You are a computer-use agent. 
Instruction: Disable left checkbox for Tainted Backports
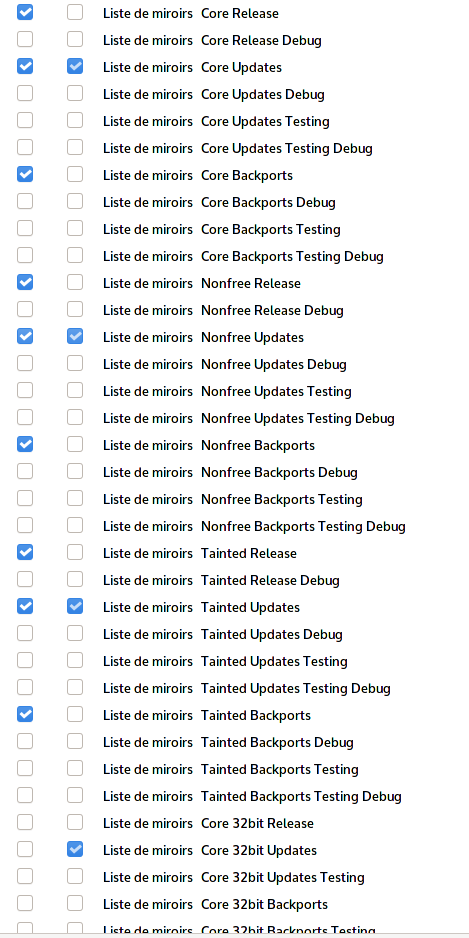pyautogui.click(x=25, y=714)
